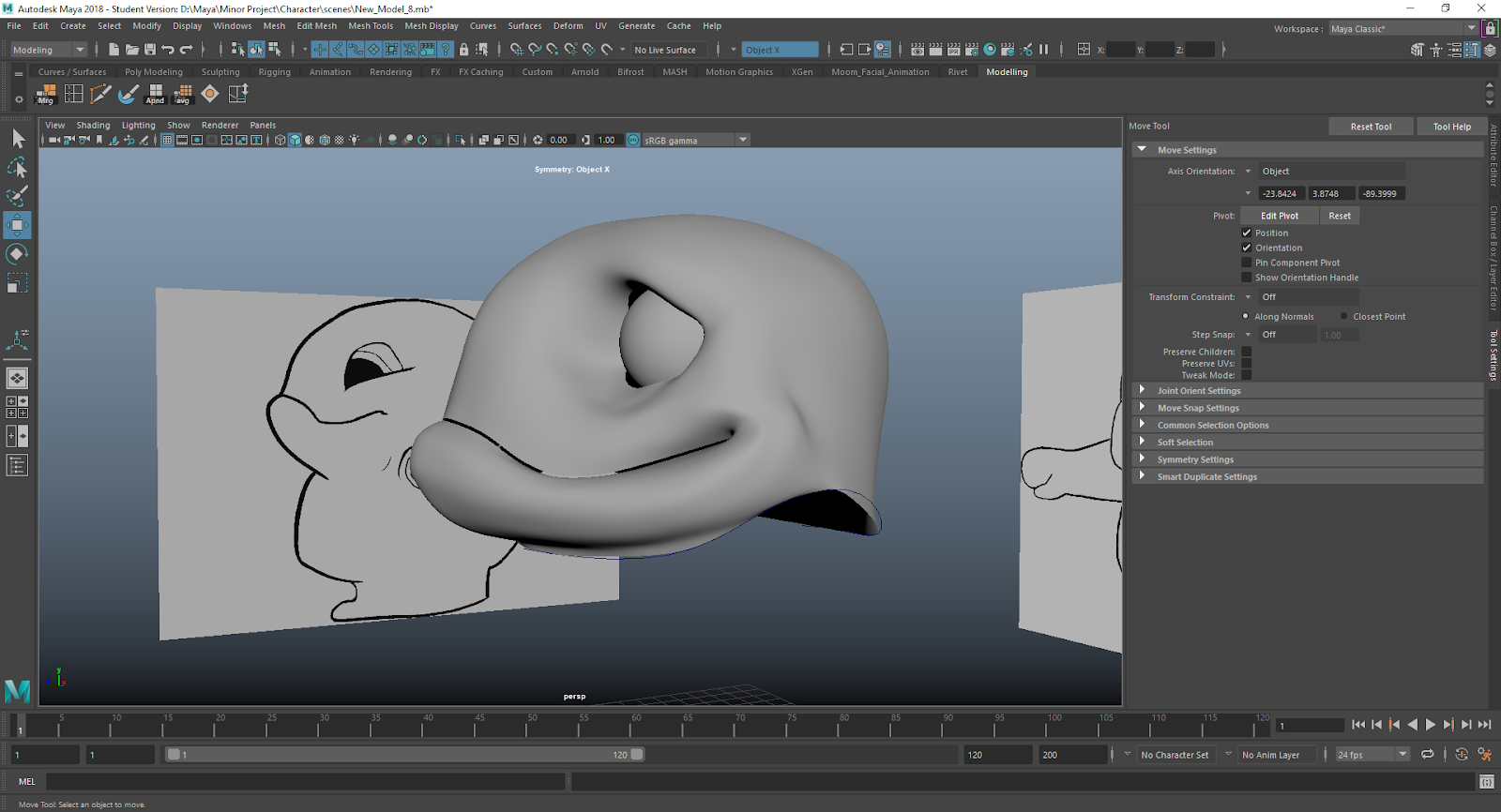The width and height of the screenshot is (1501, 812).
Task: Click the Open Scene folder icon
Action: coord(132,50)
